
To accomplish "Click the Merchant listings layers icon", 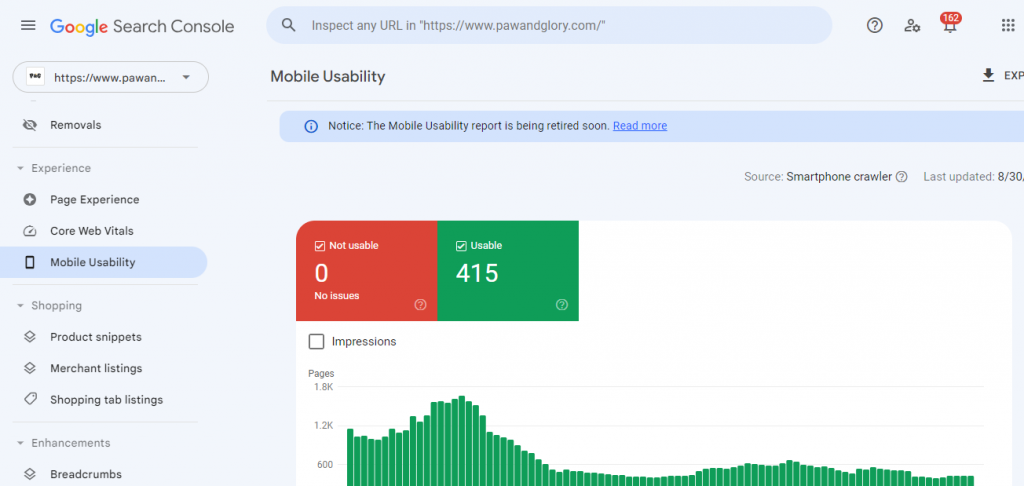I will 30,368.
